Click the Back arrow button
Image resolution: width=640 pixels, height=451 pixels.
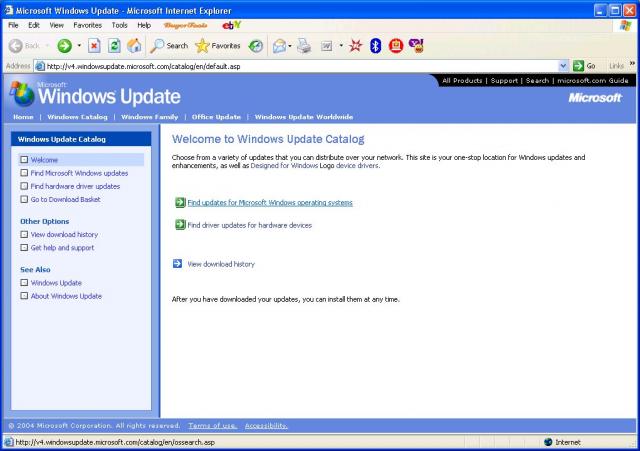pos(16,46)
